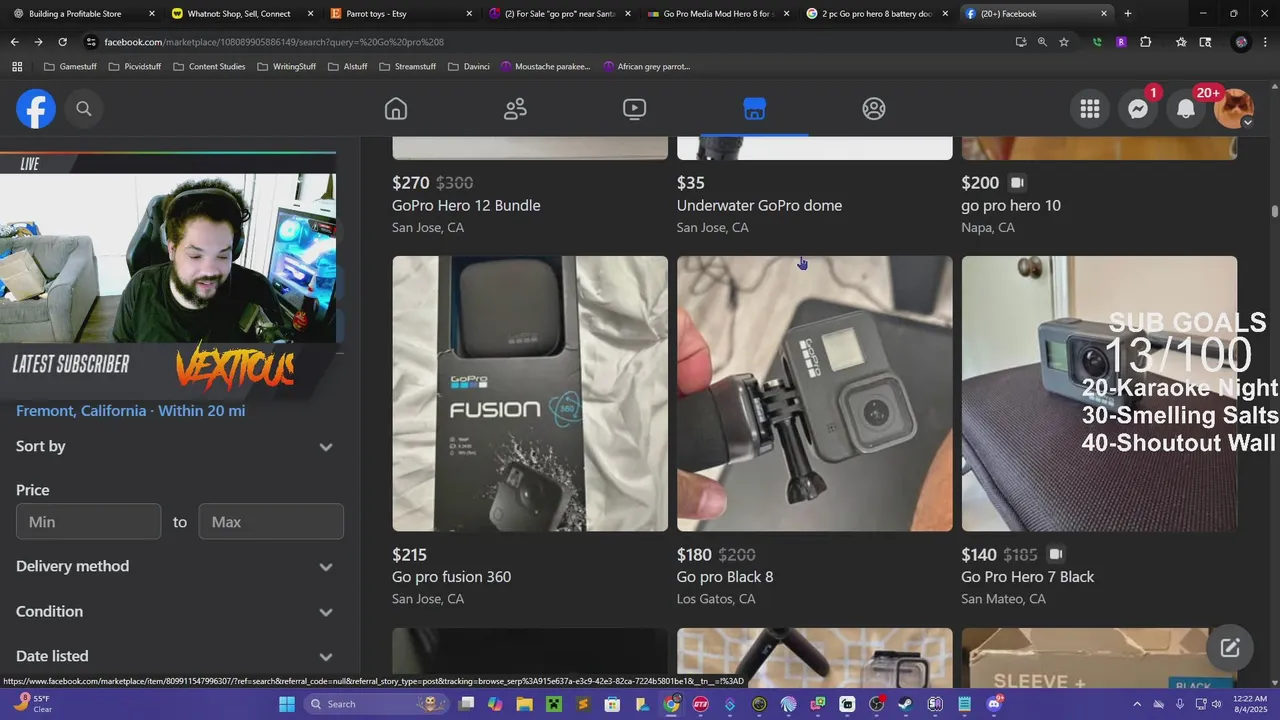Click the $215 price text
1280x720 pixels.
[x=409, y=554]
